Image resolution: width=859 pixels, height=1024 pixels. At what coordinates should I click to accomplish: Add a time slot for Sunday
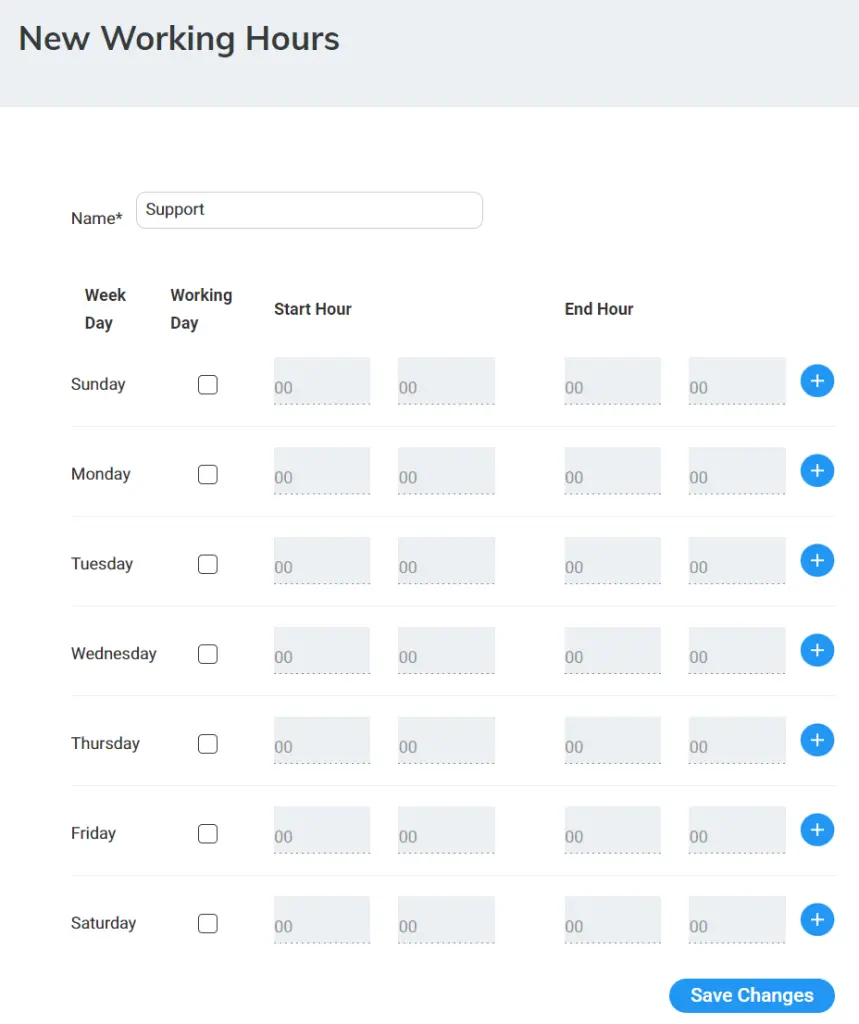point(817,381)
